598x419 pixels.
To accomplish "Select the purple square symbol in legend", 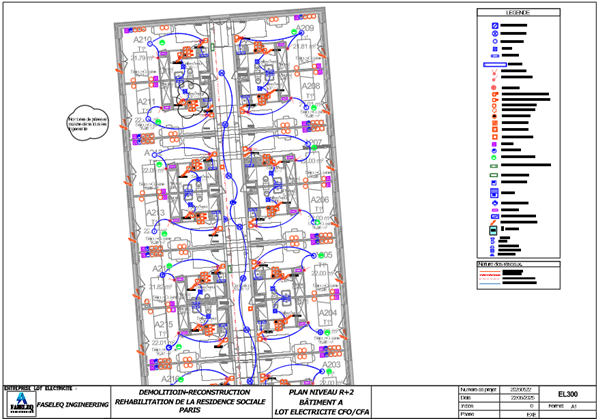I will pyautogui.click(x=494, y=144).
